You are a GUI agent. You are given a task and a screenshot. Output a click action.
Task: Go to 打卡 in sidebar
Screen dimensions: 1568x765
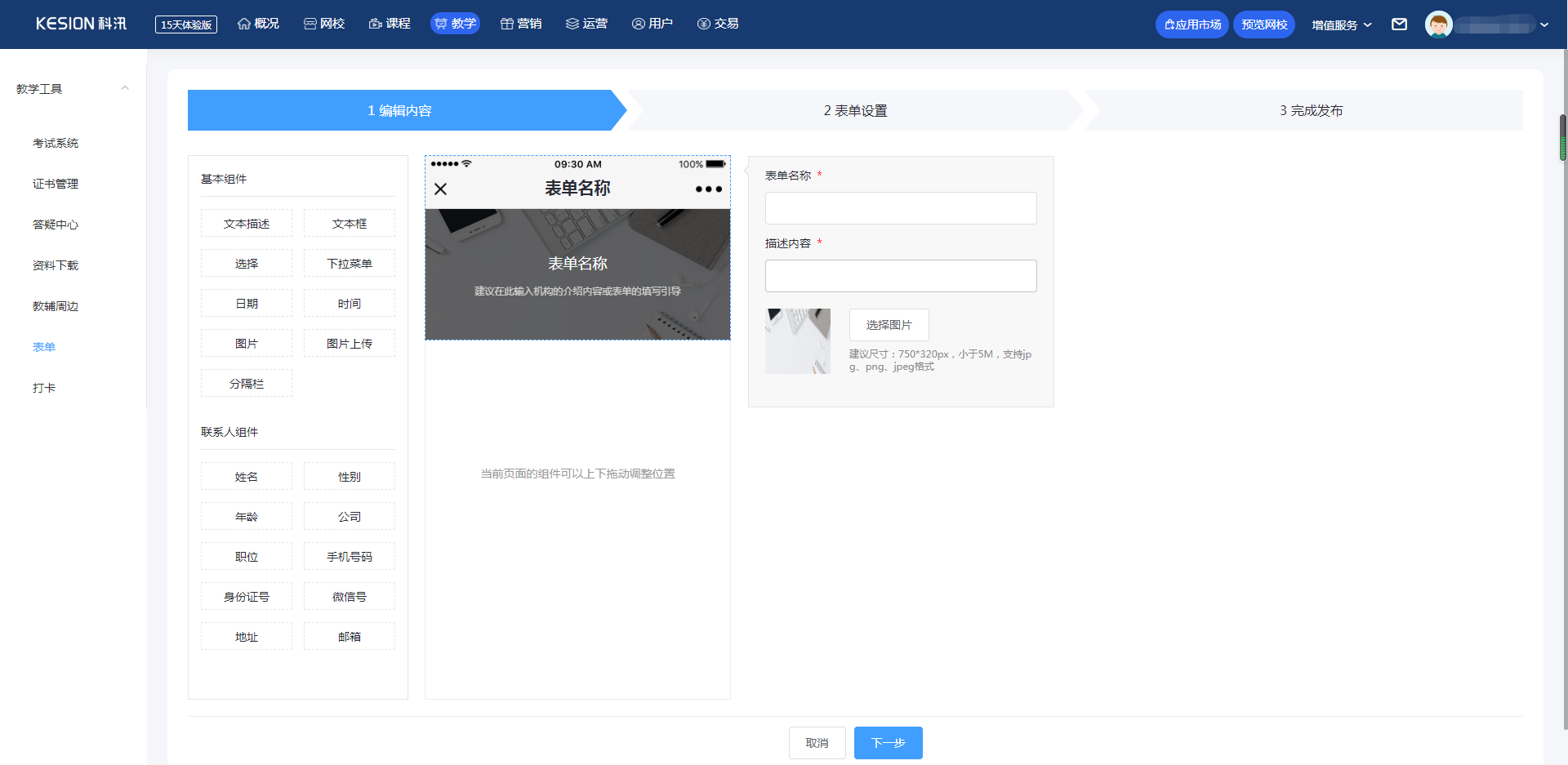[x=44, y=388]
